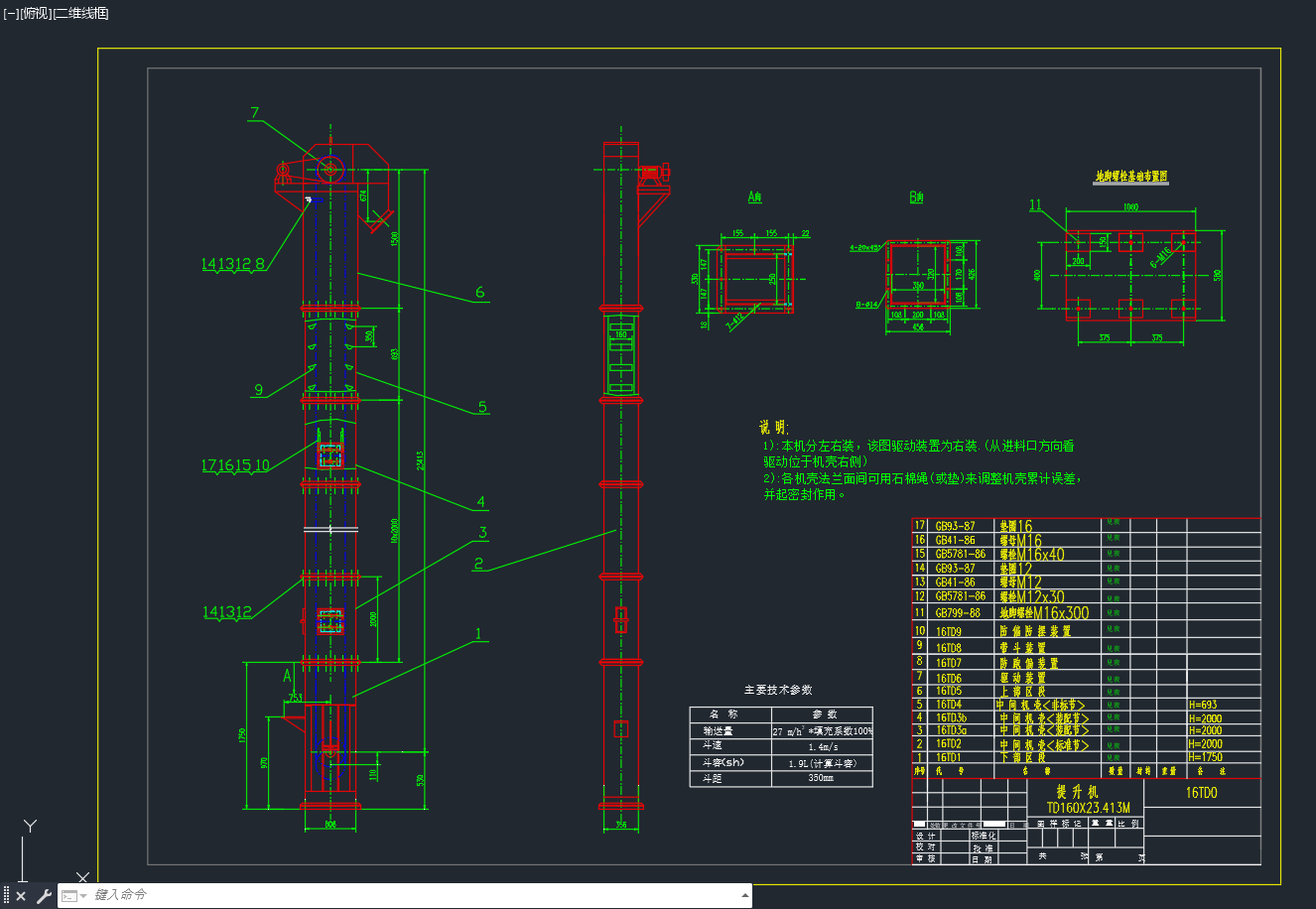The image size is (1316, 909).
Task: Open the 二维线框 visual style menu
Action: [80, 13]
